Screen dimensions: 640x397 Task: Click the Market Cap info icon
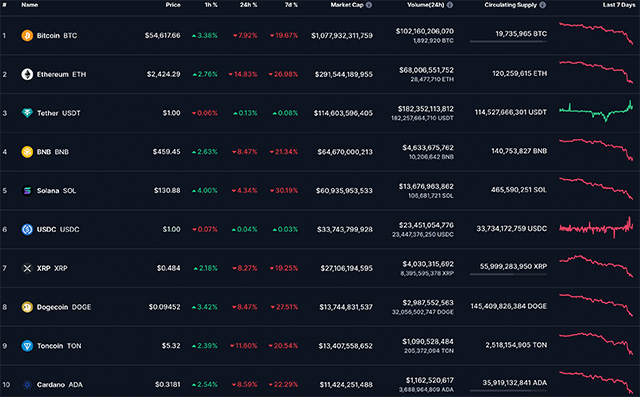[x=369, y=5]
